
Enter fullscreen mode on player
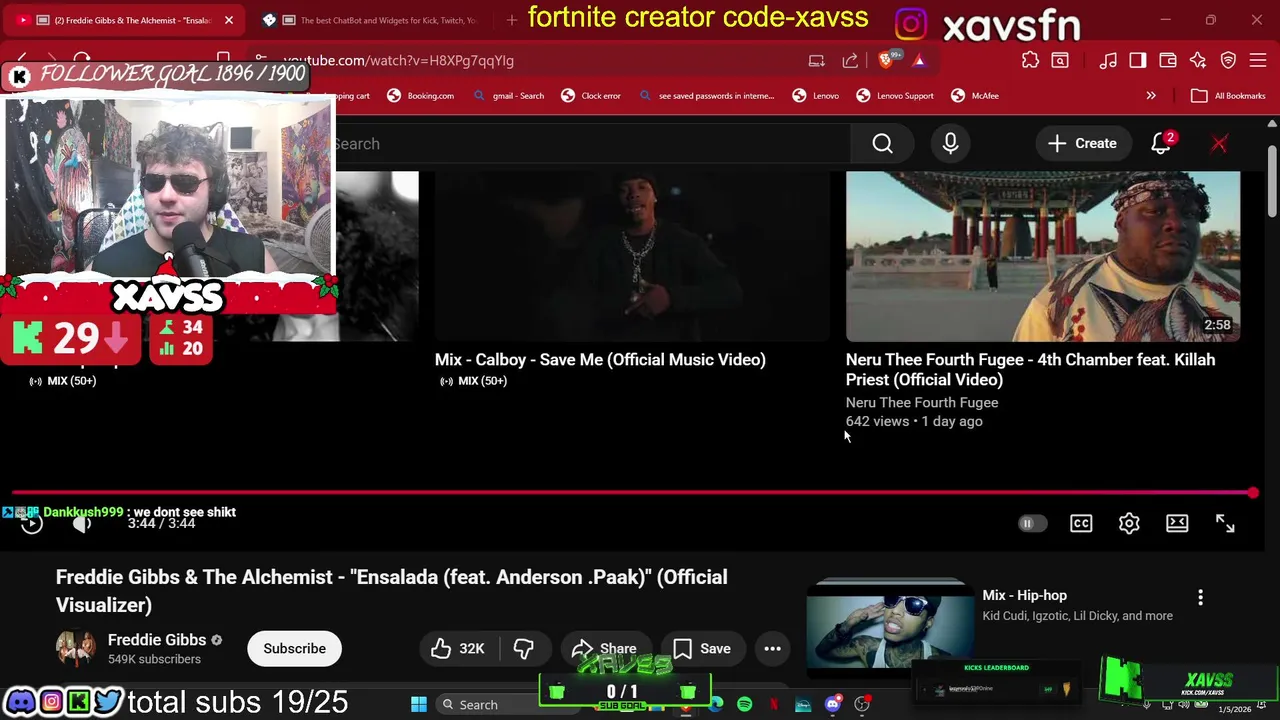1225,523
